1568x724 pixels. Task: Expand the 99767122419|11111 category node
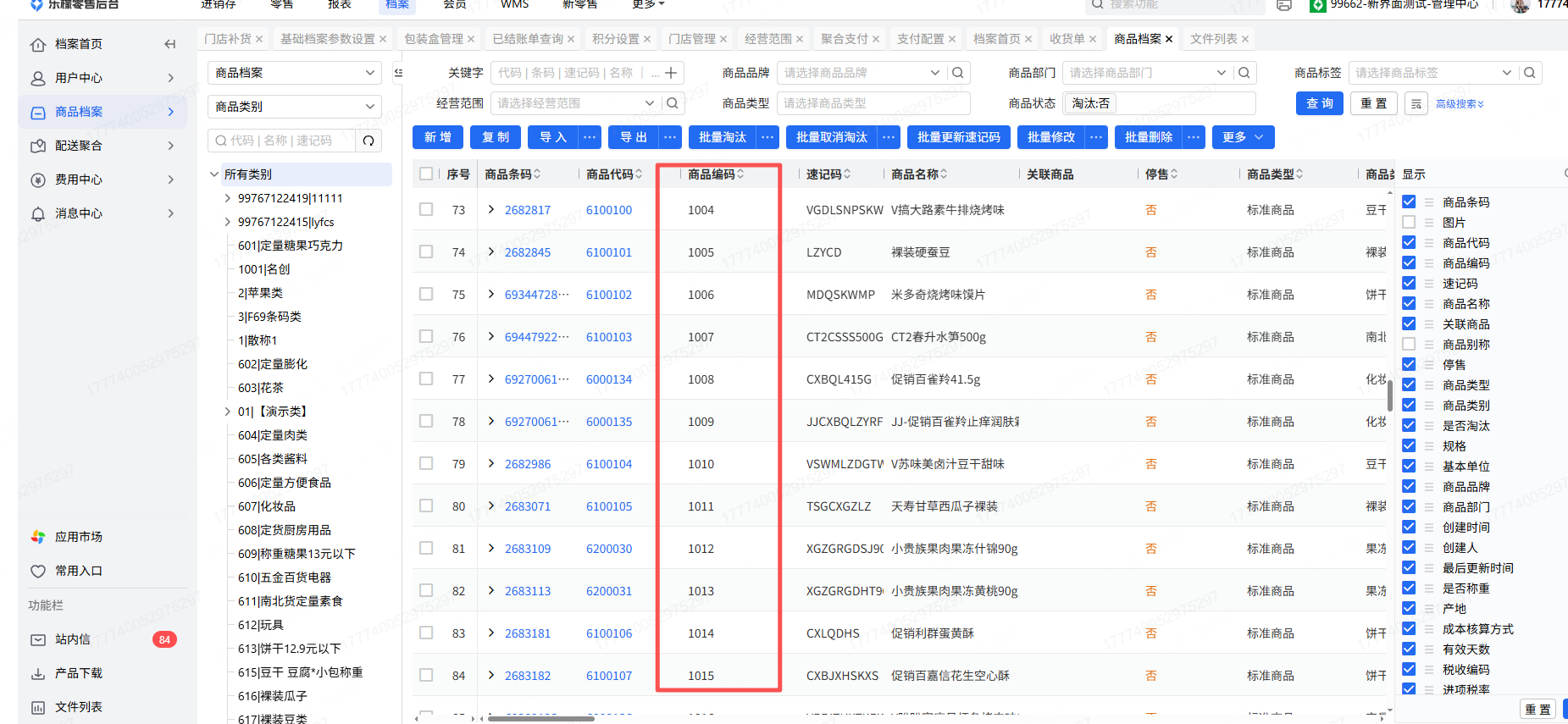[x=227, y=198]
